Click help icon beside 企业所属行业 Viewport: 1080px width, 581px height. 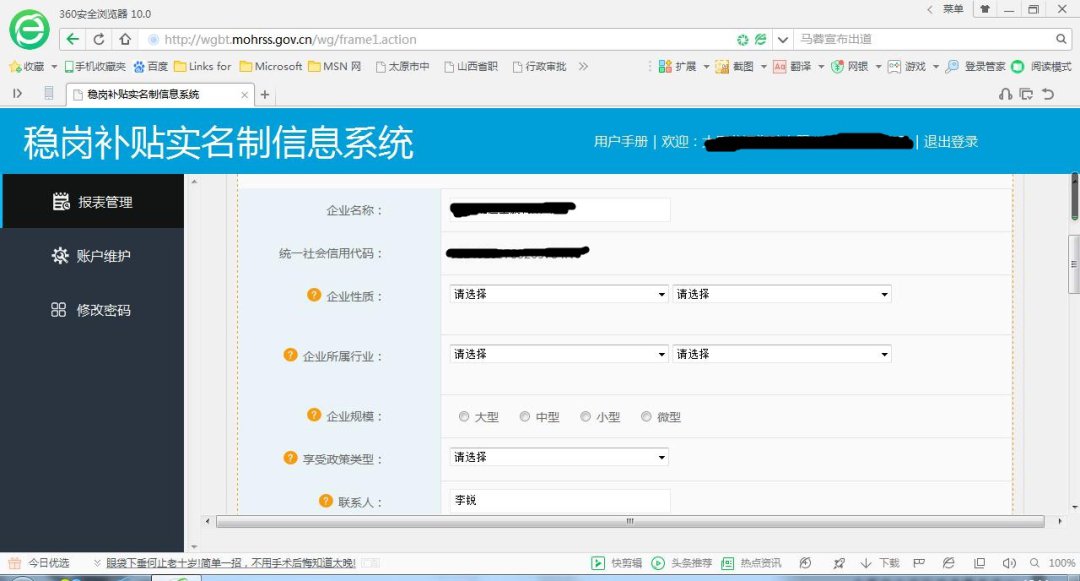tap(291, 355)
